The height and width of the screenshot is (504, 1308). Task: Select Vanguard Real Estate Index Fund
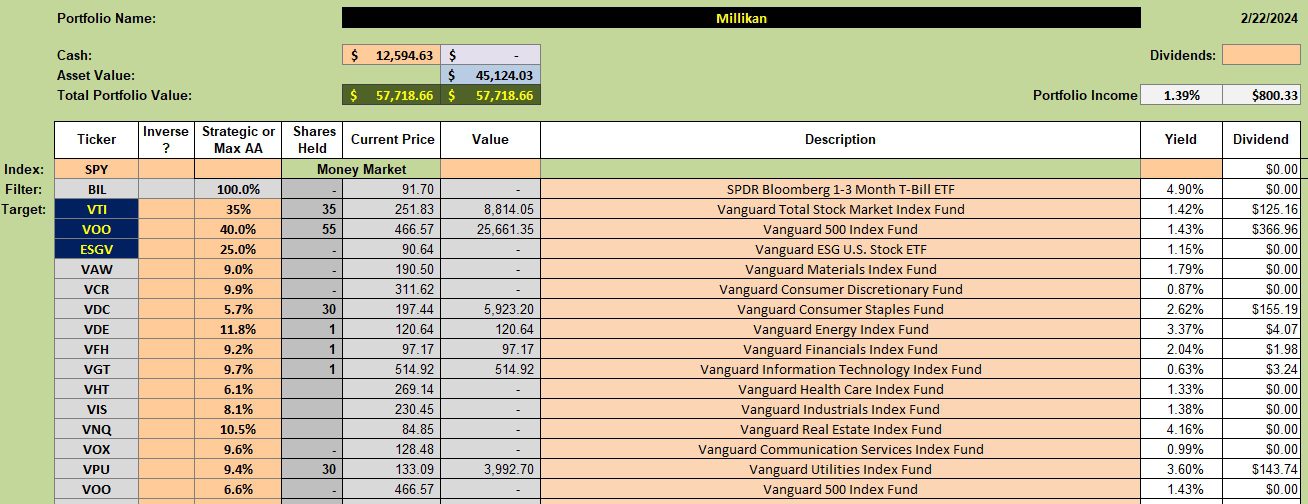(x=840, y=429)
